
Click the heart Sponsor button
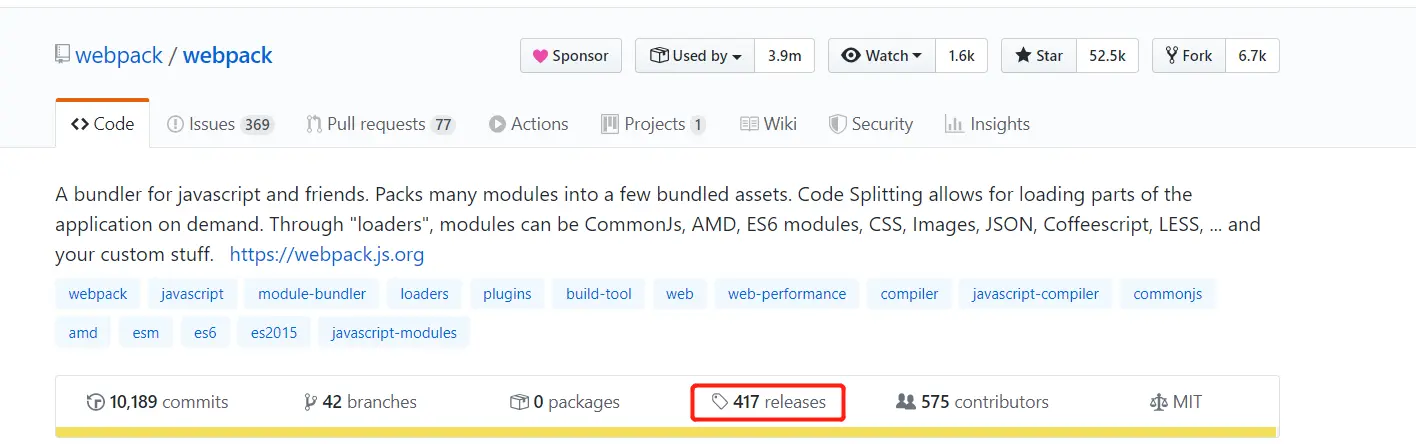tap(571, 56)
